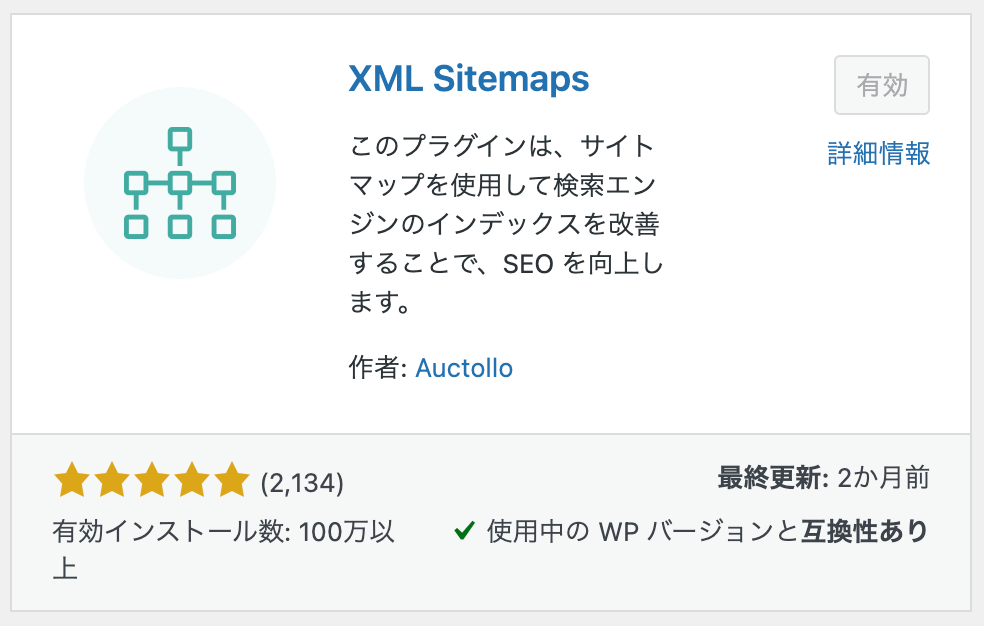Click the grayed-out 有効 button
This screenshot has height=626, width=984.
882,85
